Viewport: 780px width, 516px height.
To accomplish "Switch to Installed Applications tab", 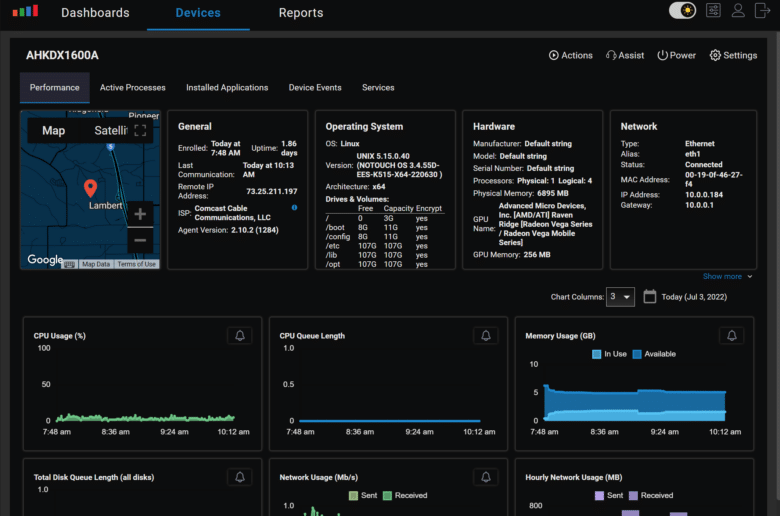I will pos(227,88).
